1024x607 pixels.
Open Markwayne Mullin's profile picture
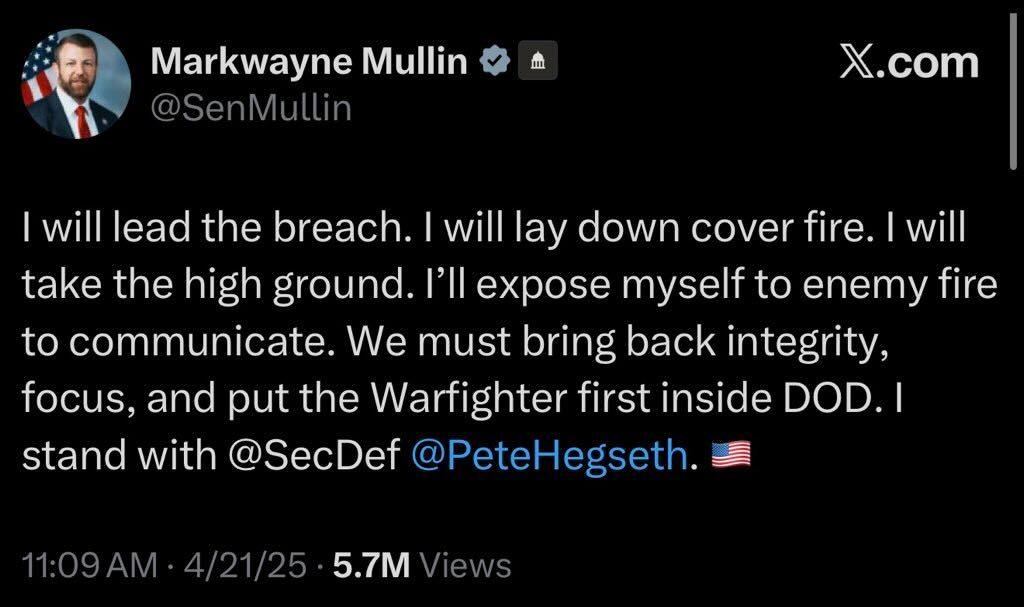coord(78,84)
